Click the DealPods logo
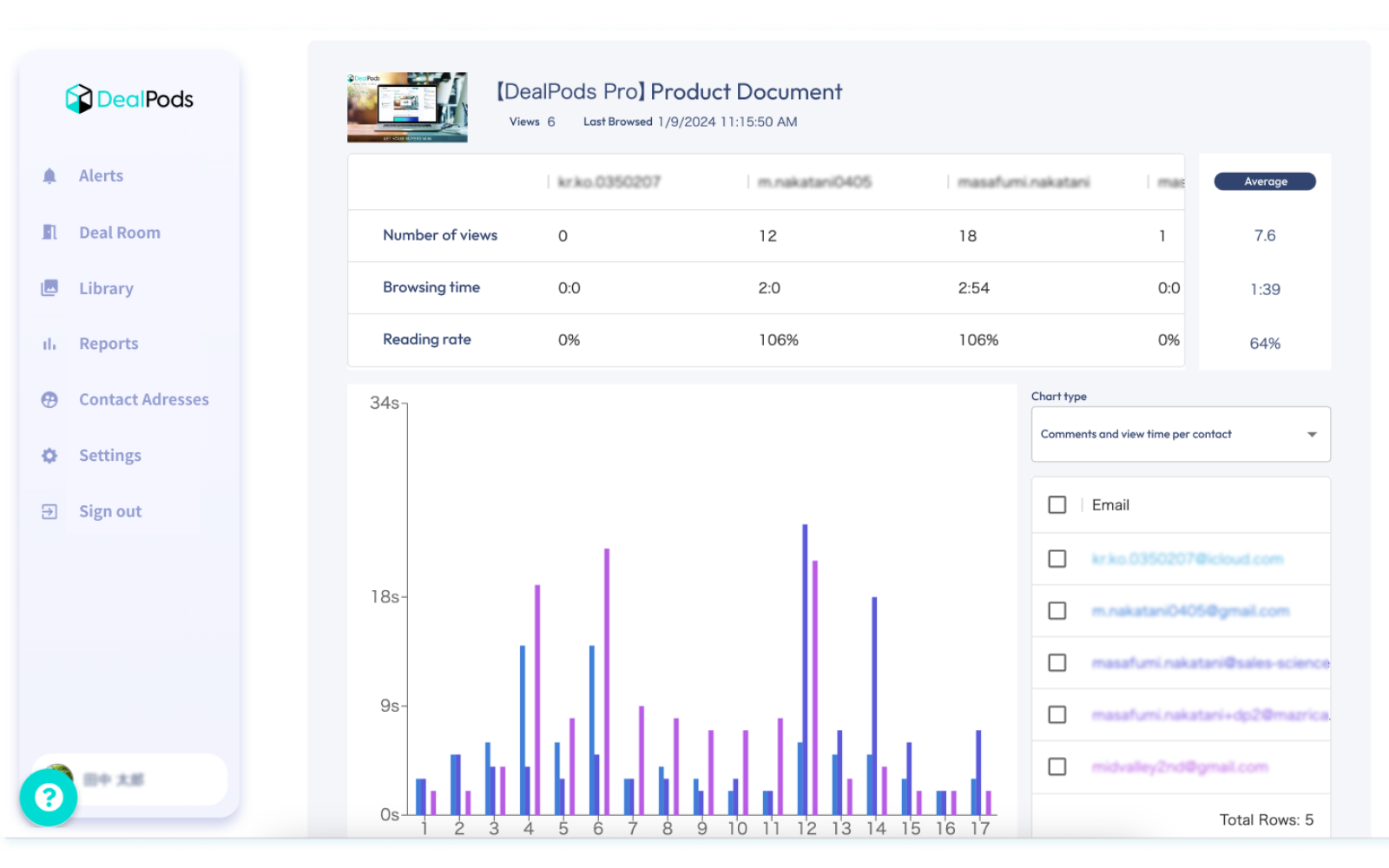The height and width of the screenshot is (868, 1389). tap(129, 99)
